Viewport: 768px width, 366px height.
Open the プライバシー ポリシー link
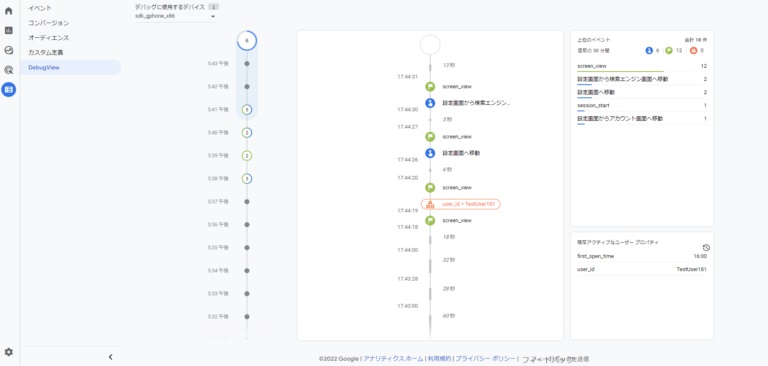pos(485,359)
